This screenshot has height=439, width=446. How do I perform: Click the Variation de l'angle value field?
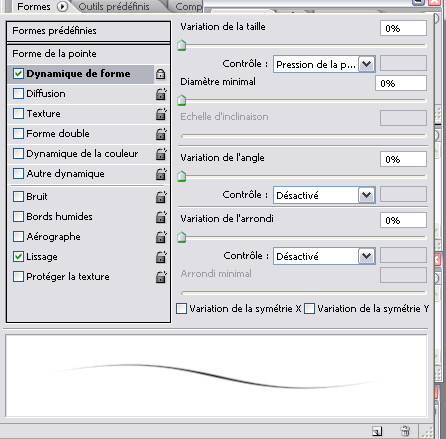[403, 159]
